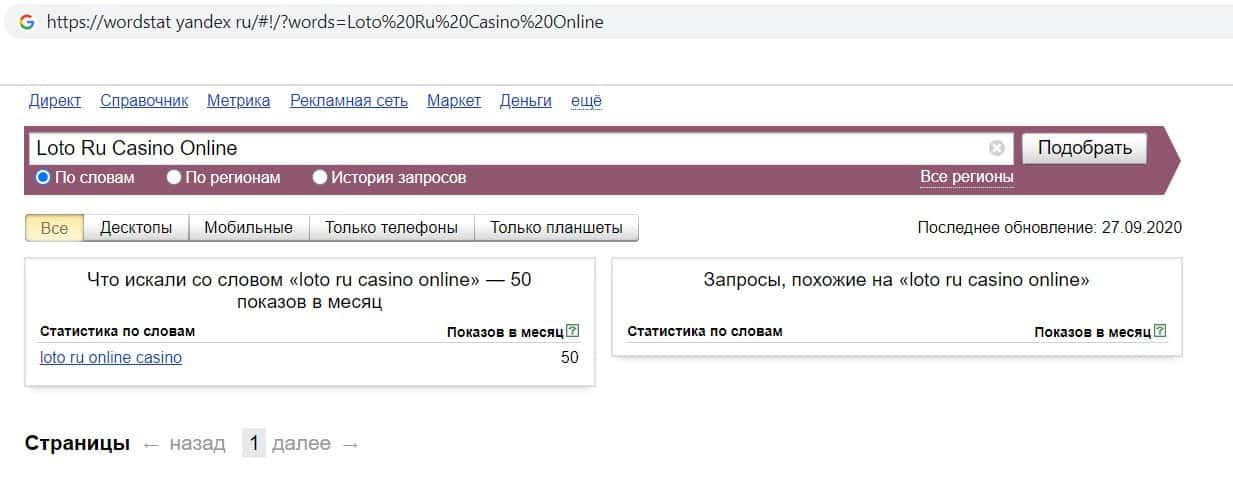Viewport: 1233px width, 483px height.
Task: Switch to the "Десктопы" tab
Action: coord(136,228)
